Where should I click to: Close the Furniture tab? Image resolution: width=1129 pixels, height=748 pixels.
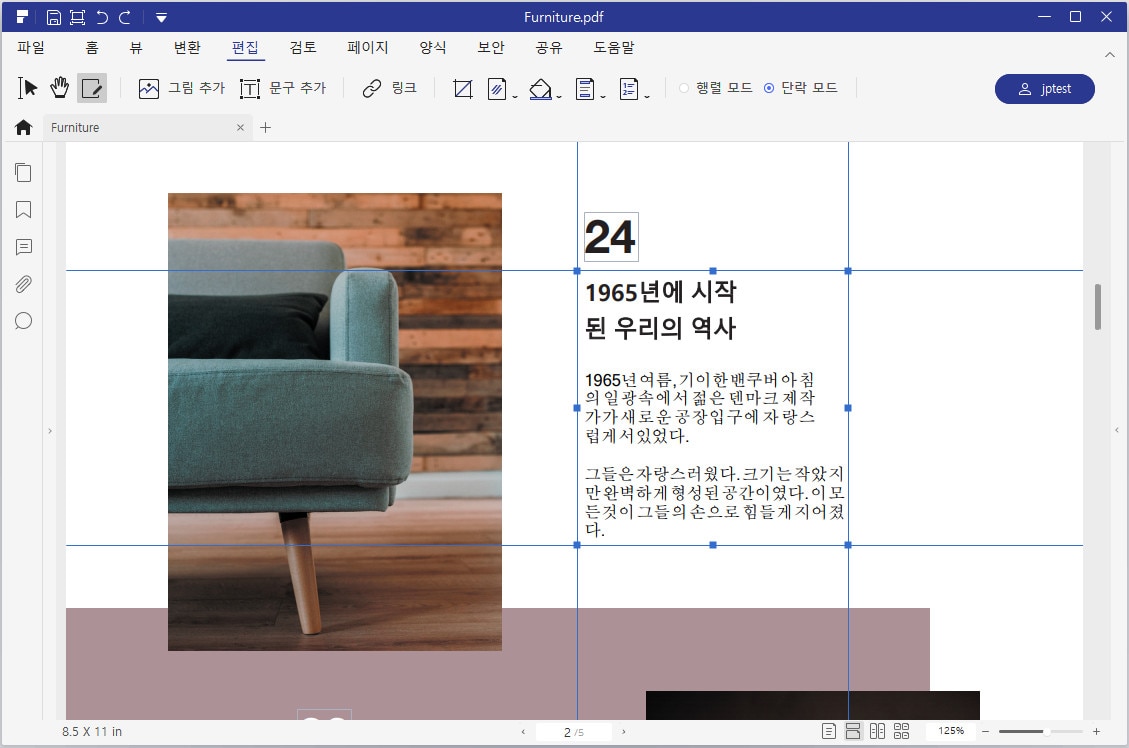coord(240,127)
